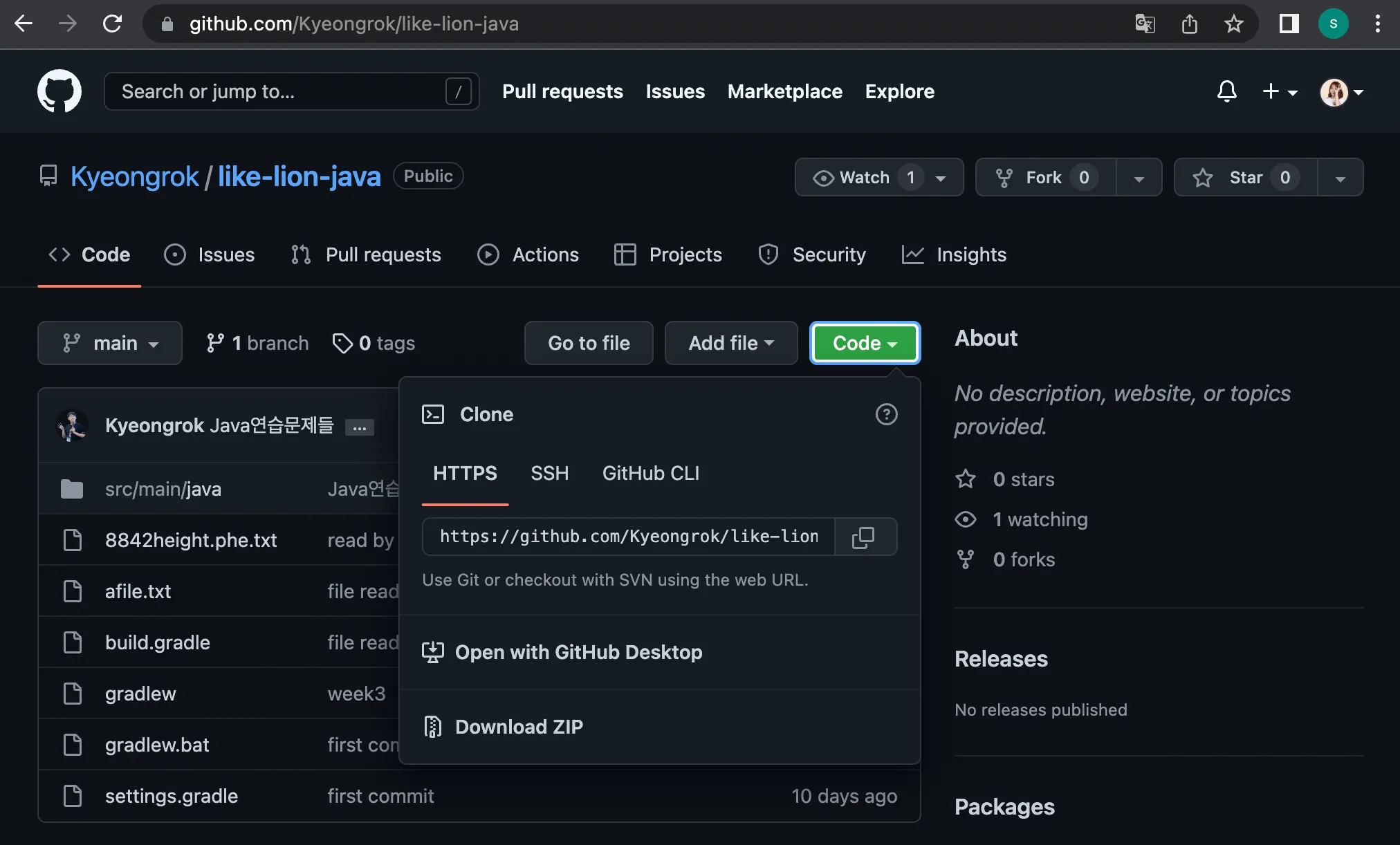Click the GitHub Octocat logo
This screenshot has height=845, width=1400.
59,91
